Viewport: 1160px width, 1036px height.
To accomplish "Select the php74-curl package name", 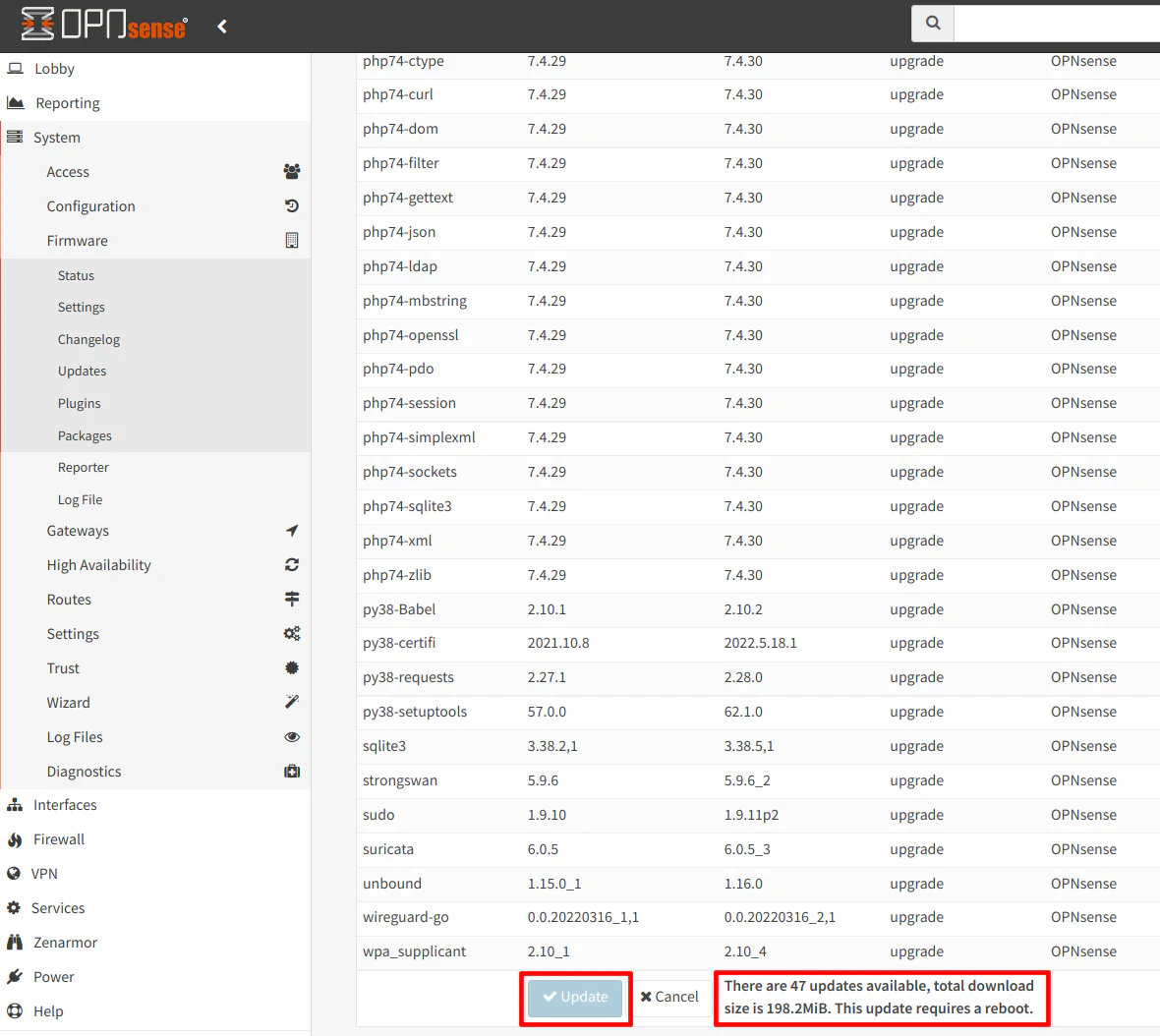I will point(398,94).
